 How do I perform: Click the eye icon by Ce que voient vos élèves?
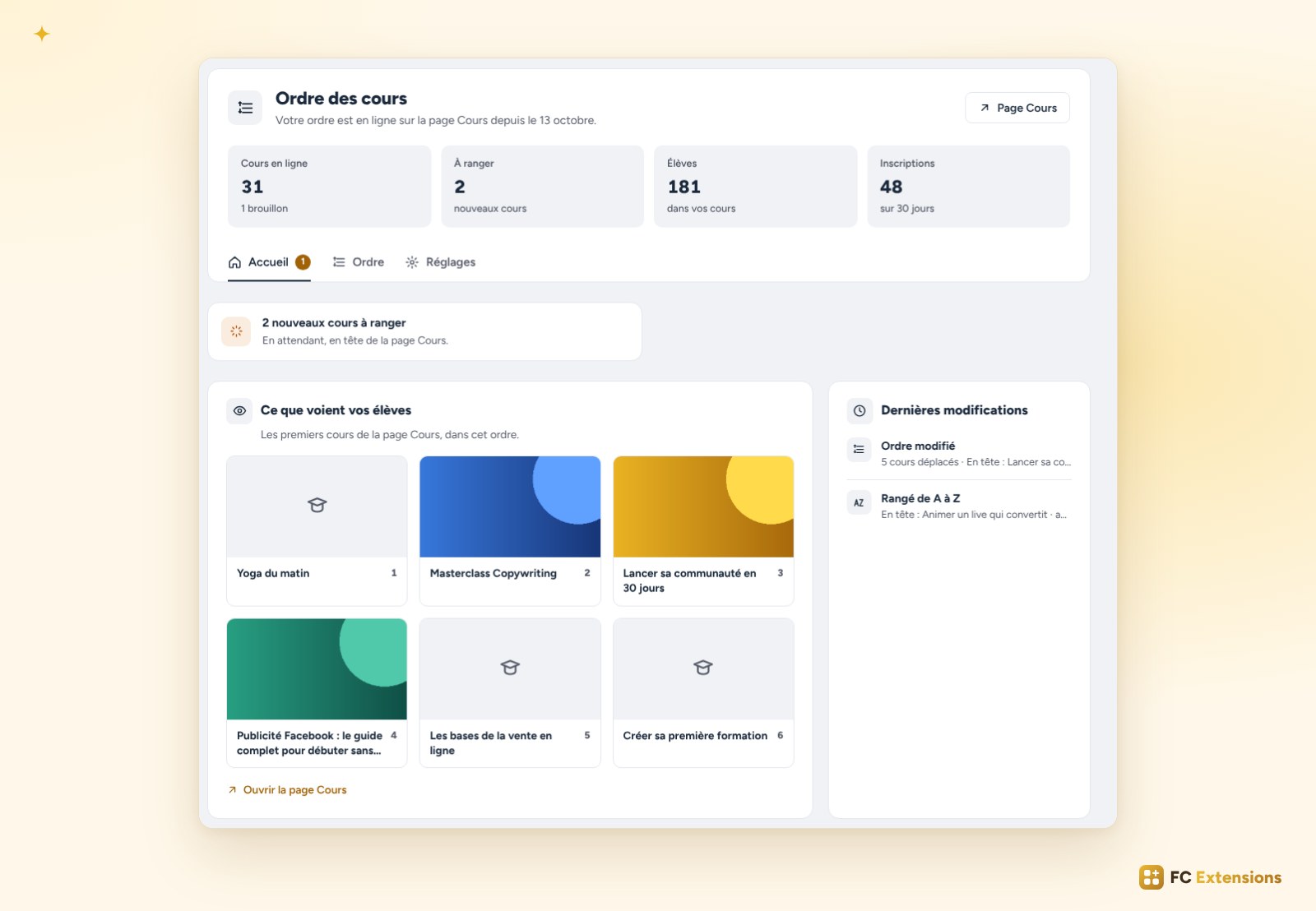tap(239, 410)
